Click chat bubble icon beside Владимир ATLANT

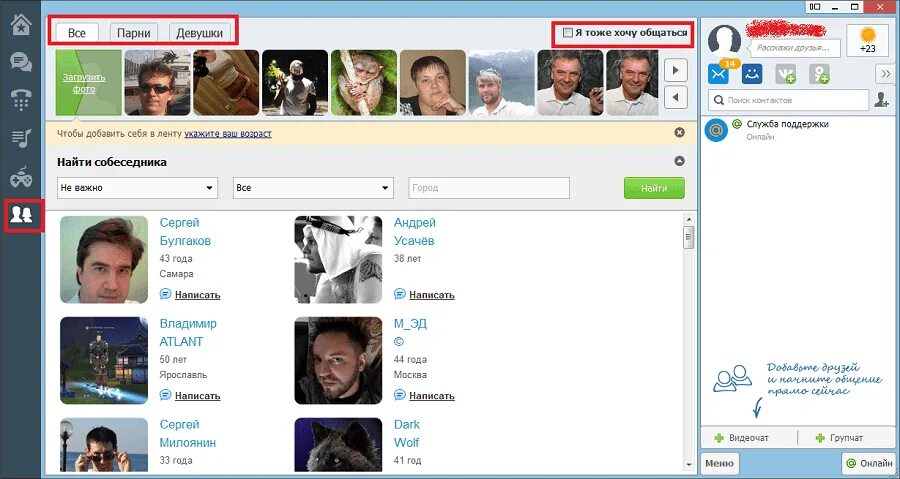tap(165, 395)
